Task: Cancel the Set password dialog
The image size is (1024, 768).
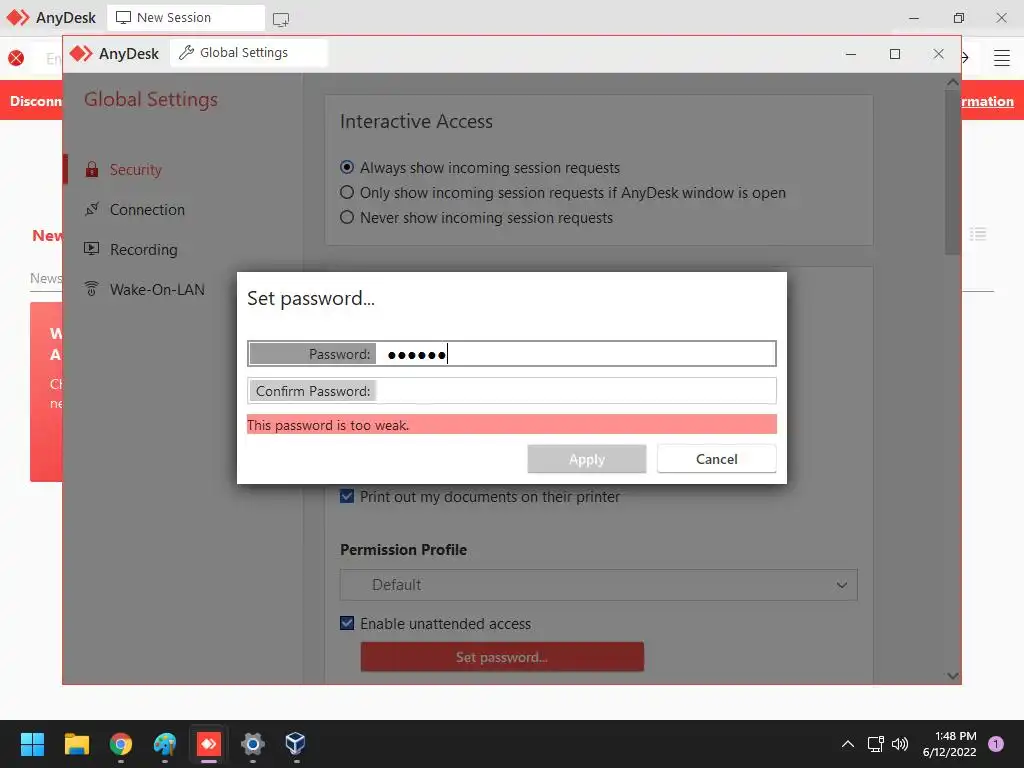Action: pyautogui.click(x=716, y=459)
